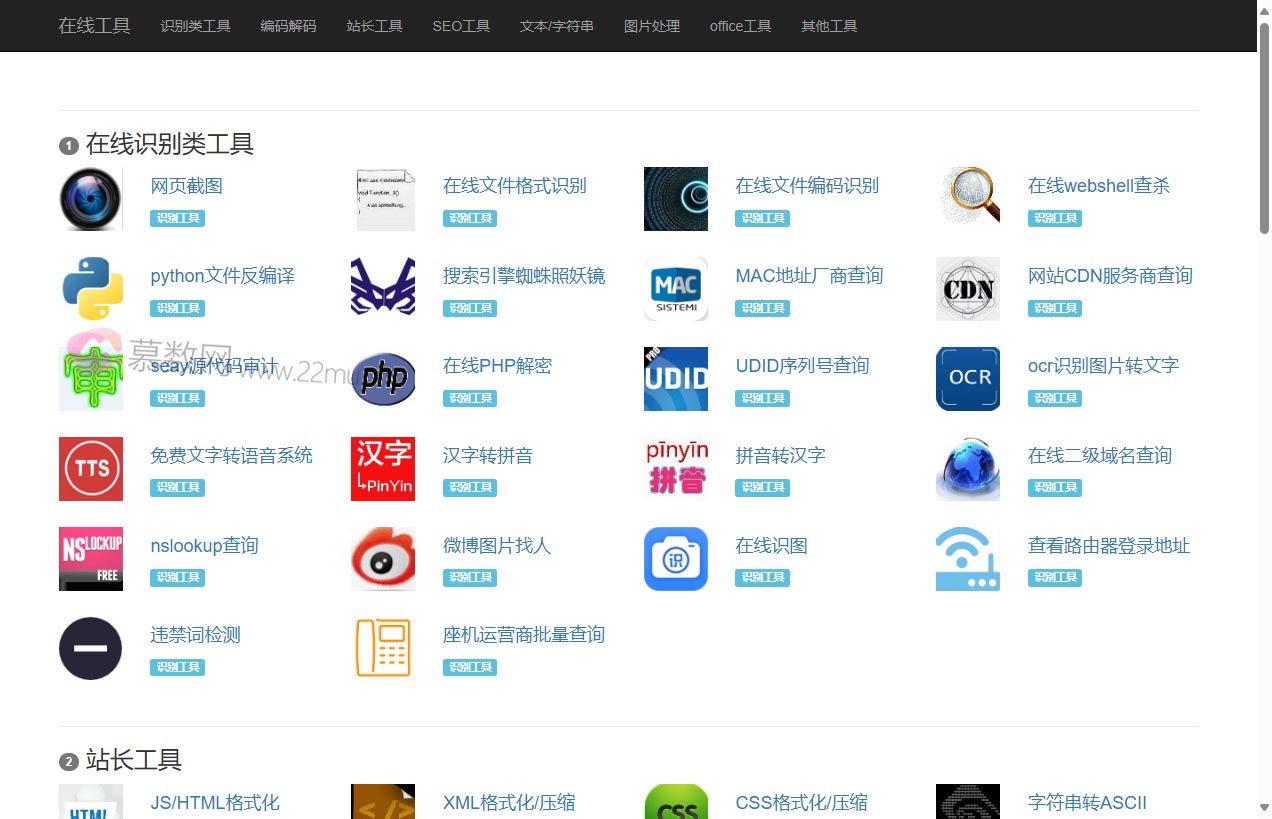Viewport: 1272px width, 819px height.
Task: Click the 在线工具 site brand link
Action: 94,26
